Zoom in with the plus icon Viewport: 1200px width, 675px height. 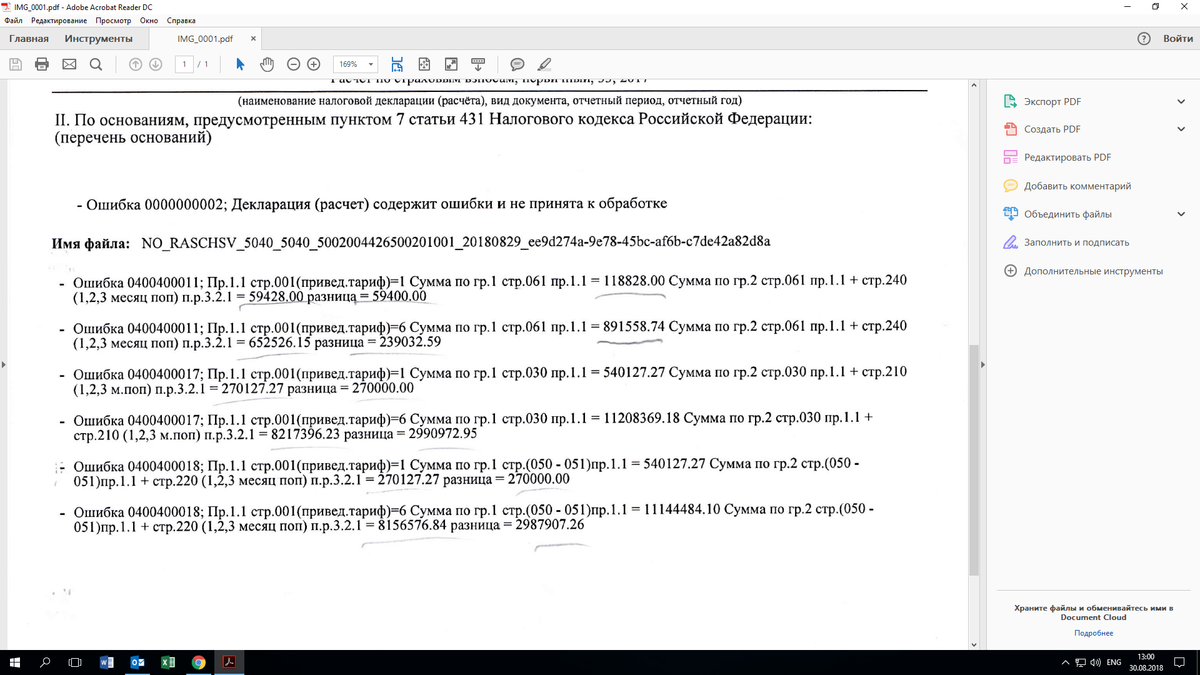[x=314, y=63]
